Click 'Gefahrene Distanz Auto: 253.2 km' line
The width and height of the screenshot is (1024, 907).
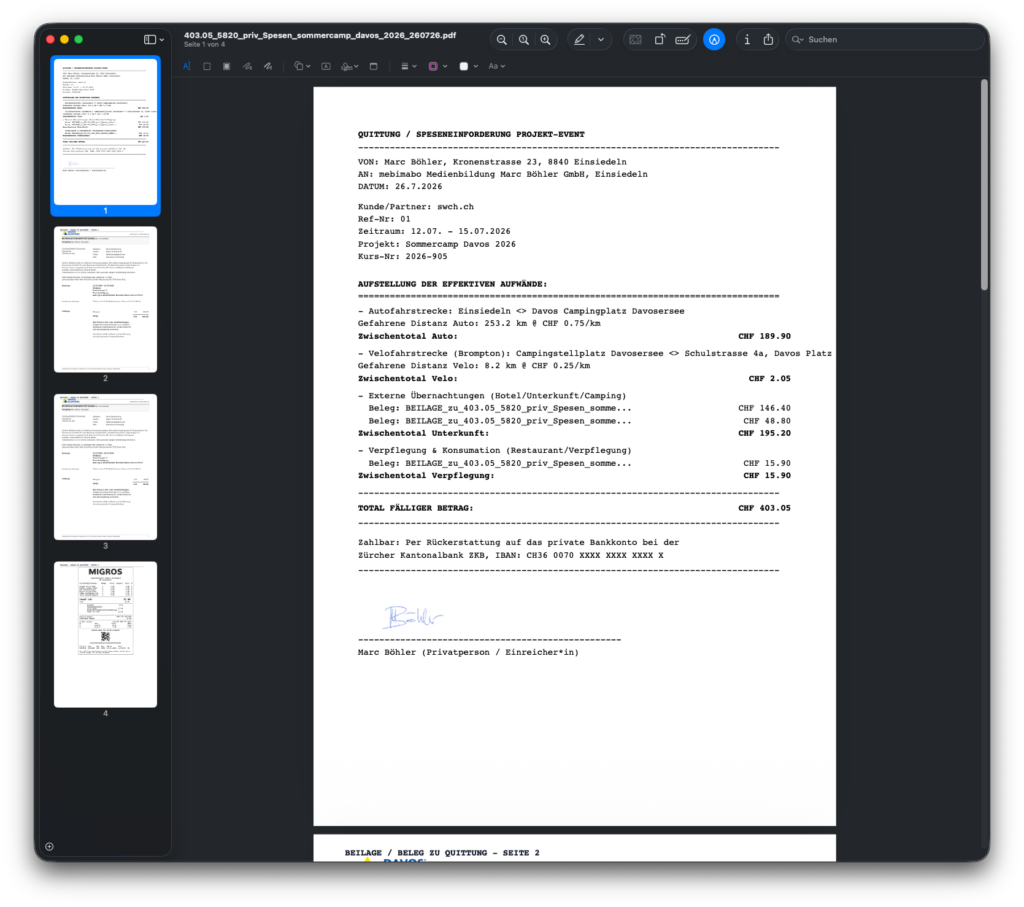pyautogui.click(x=479, y=324)
